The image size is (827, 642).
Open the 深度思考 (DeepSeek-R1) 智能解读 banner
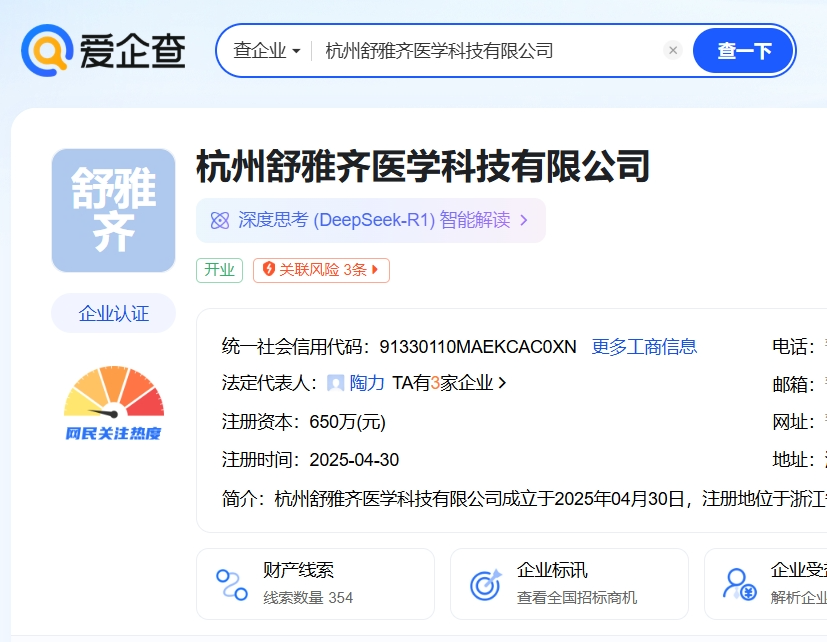(371, 221)
